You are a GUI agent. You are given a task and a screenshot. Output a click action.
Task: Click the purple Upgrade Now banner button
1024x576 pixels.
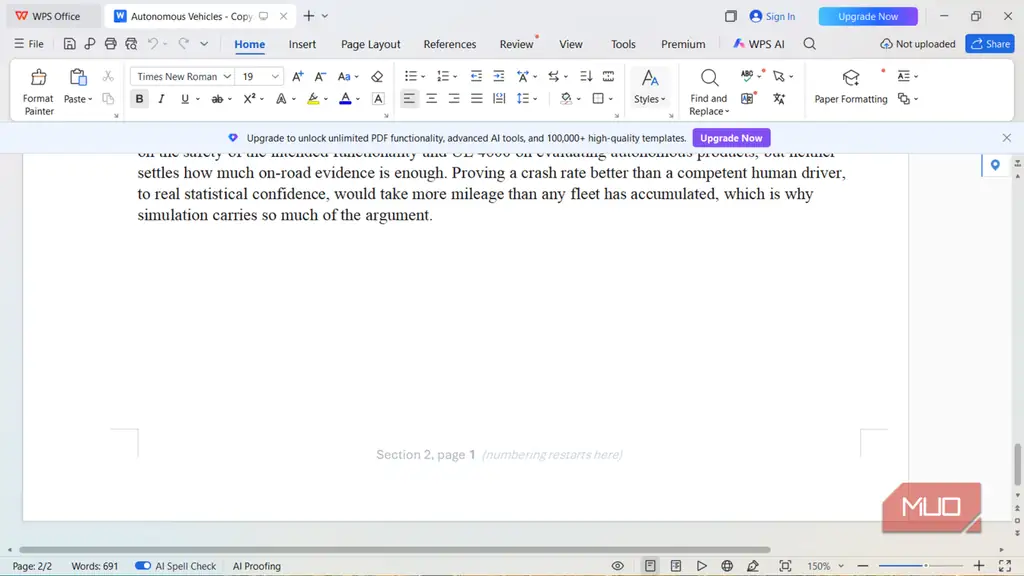pyautogui.click(x=731, y=138)
